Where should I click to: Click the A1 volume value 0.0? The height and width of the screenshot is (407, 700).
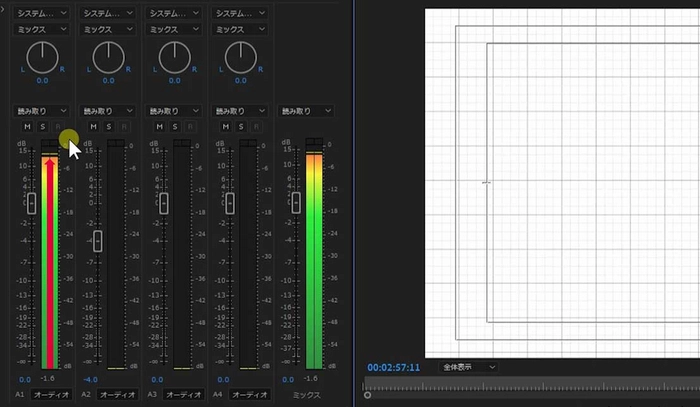click(25, 380)
